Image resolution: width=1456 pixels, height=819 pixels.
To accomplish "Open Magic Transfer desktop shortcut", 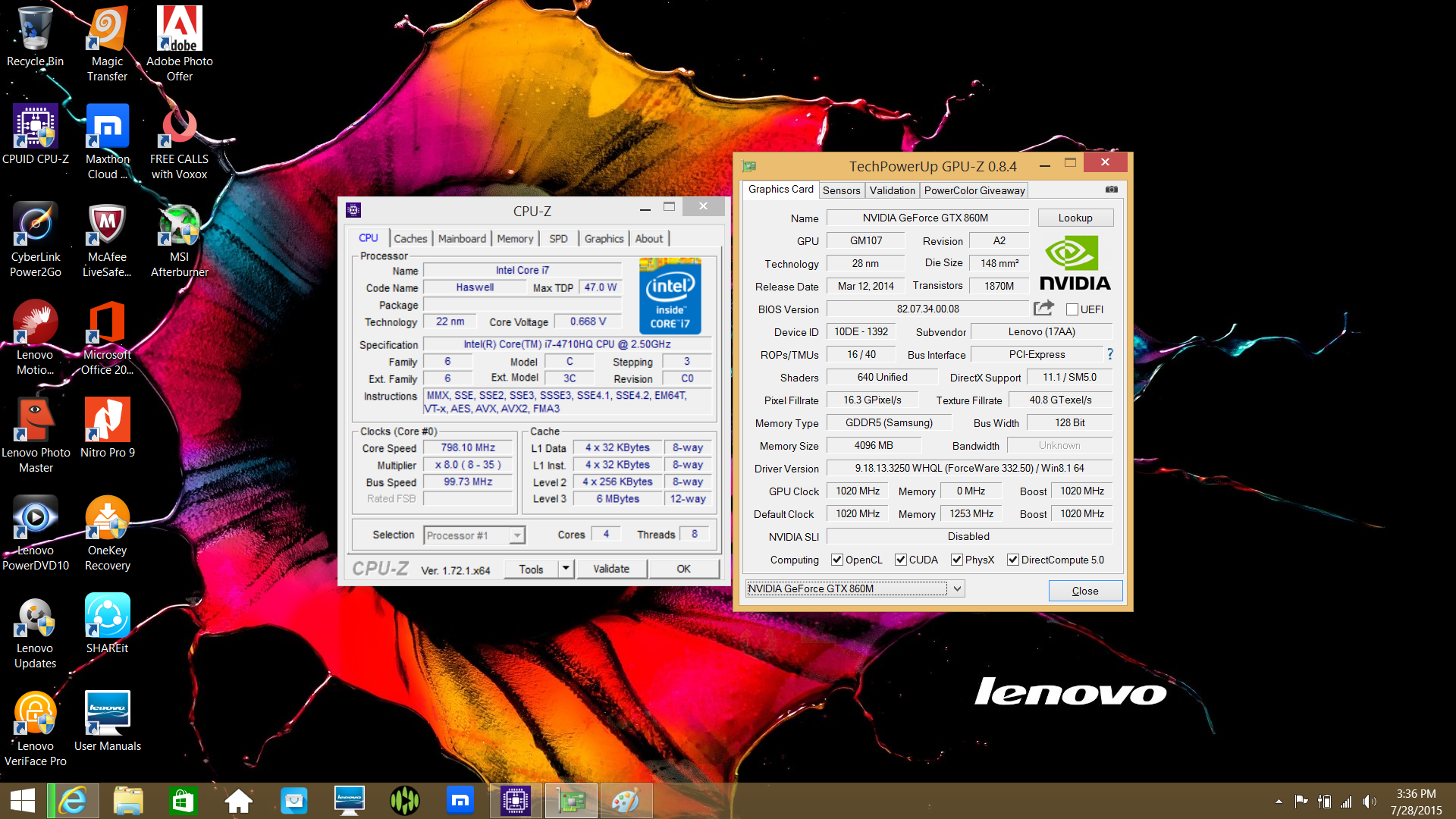I will [x=107, y=44].
